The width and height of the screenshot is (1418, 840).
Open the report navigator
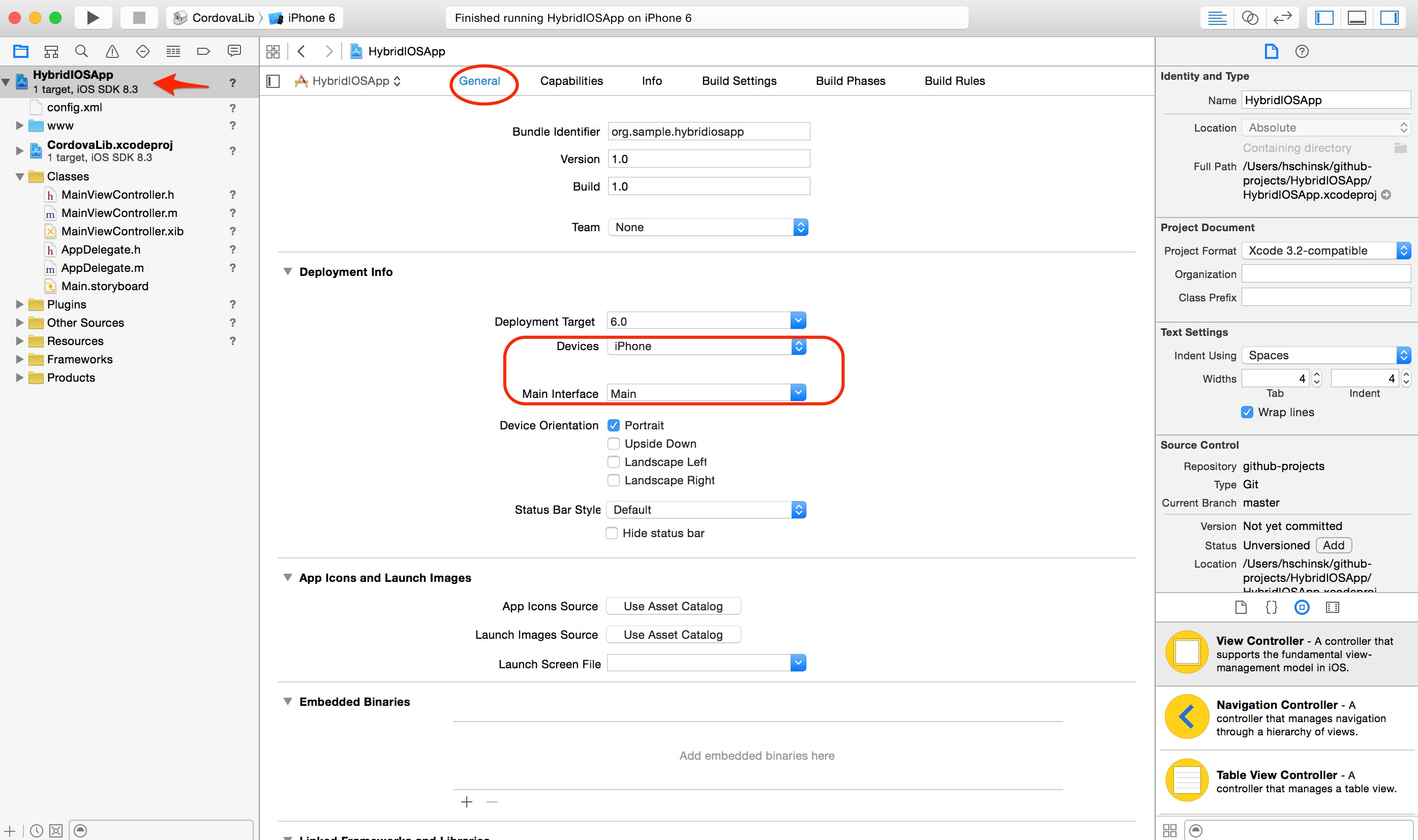click(234, 51)
